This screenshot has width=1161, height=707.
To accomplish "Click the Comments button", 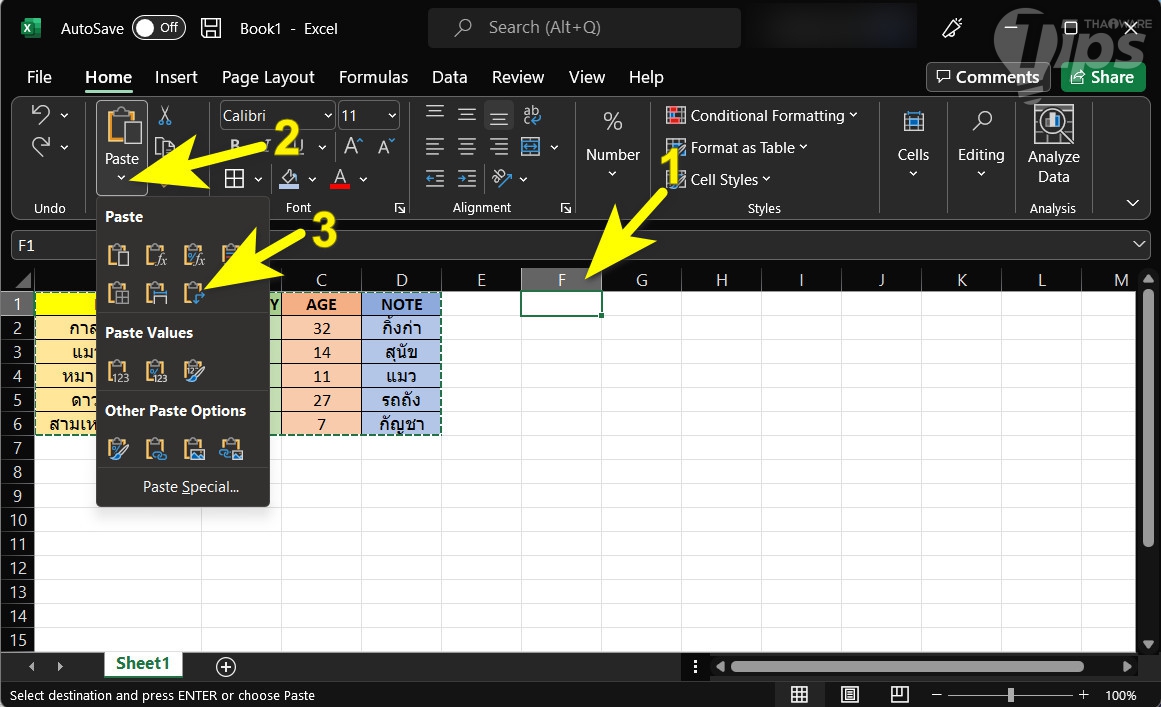I will pos(988,77).
